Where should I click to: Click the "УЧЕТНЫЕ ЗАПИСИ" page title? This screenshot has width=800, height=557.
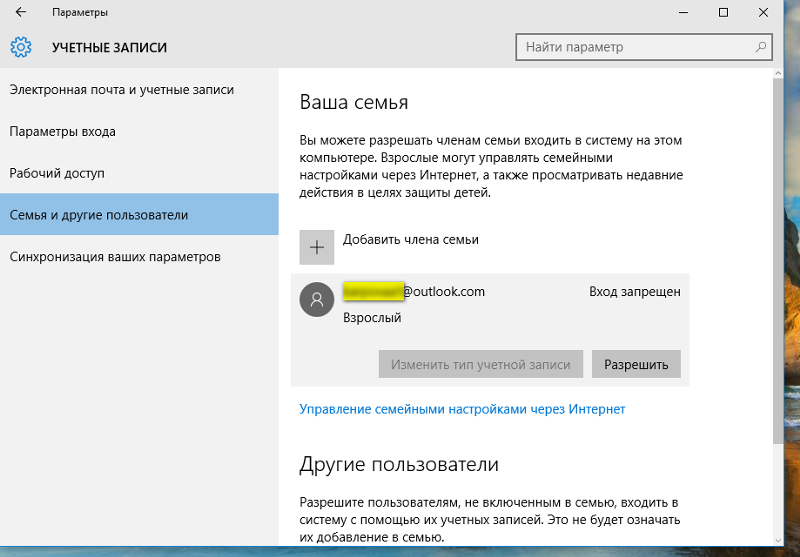coord(109,47)
